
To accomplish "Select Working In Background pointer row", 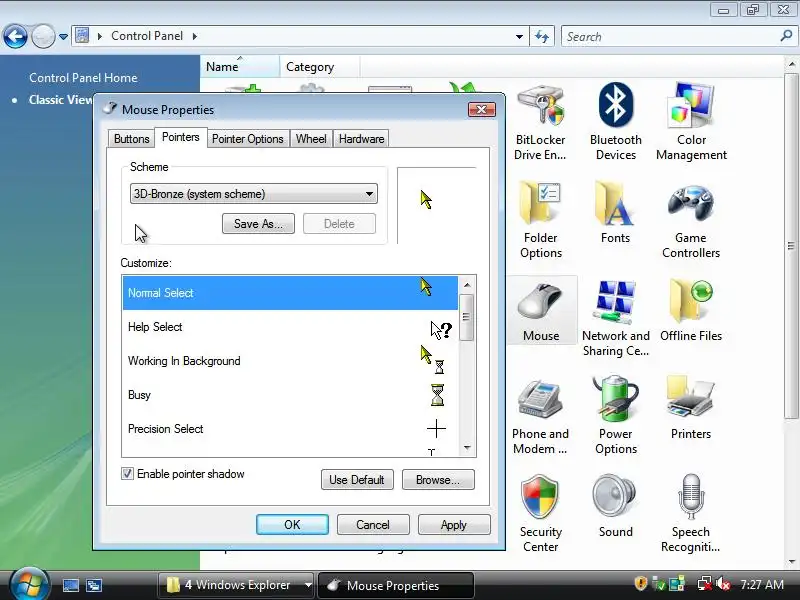I will pyautogui.click(x=290, y=361).
